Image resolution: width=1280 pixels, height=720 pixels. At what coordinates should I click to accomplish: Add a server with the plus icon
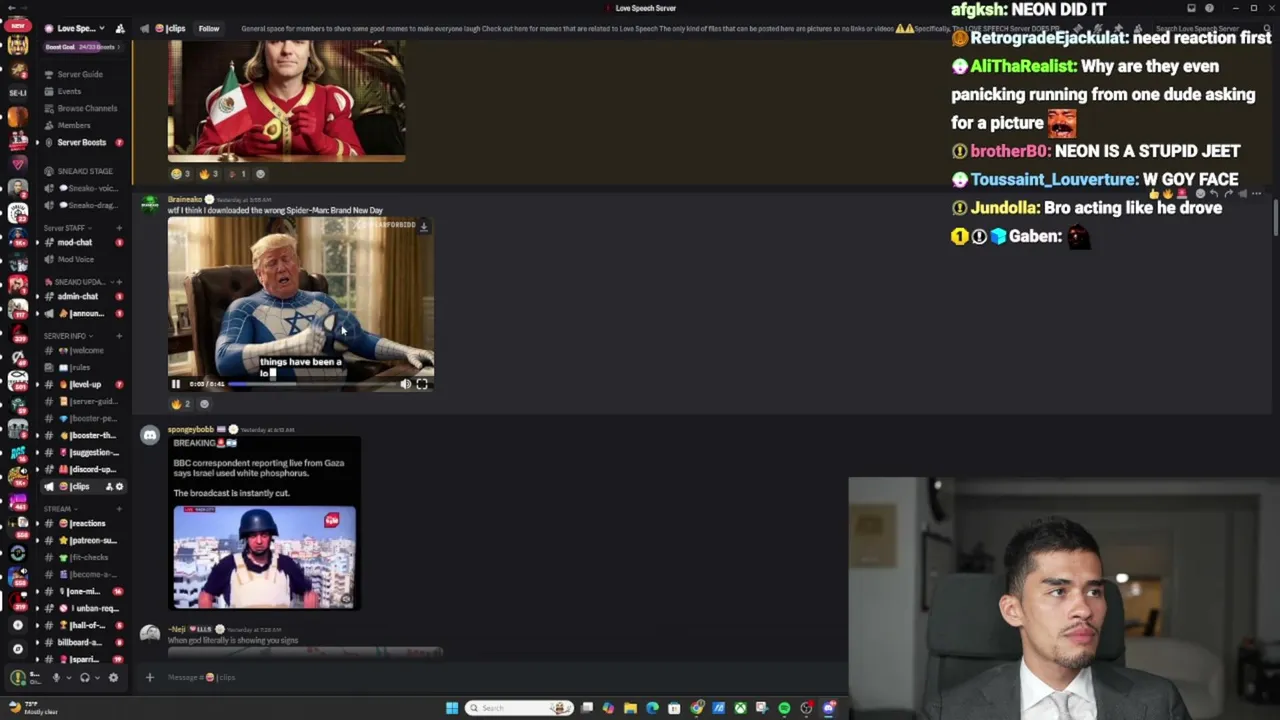pos(17,625)
